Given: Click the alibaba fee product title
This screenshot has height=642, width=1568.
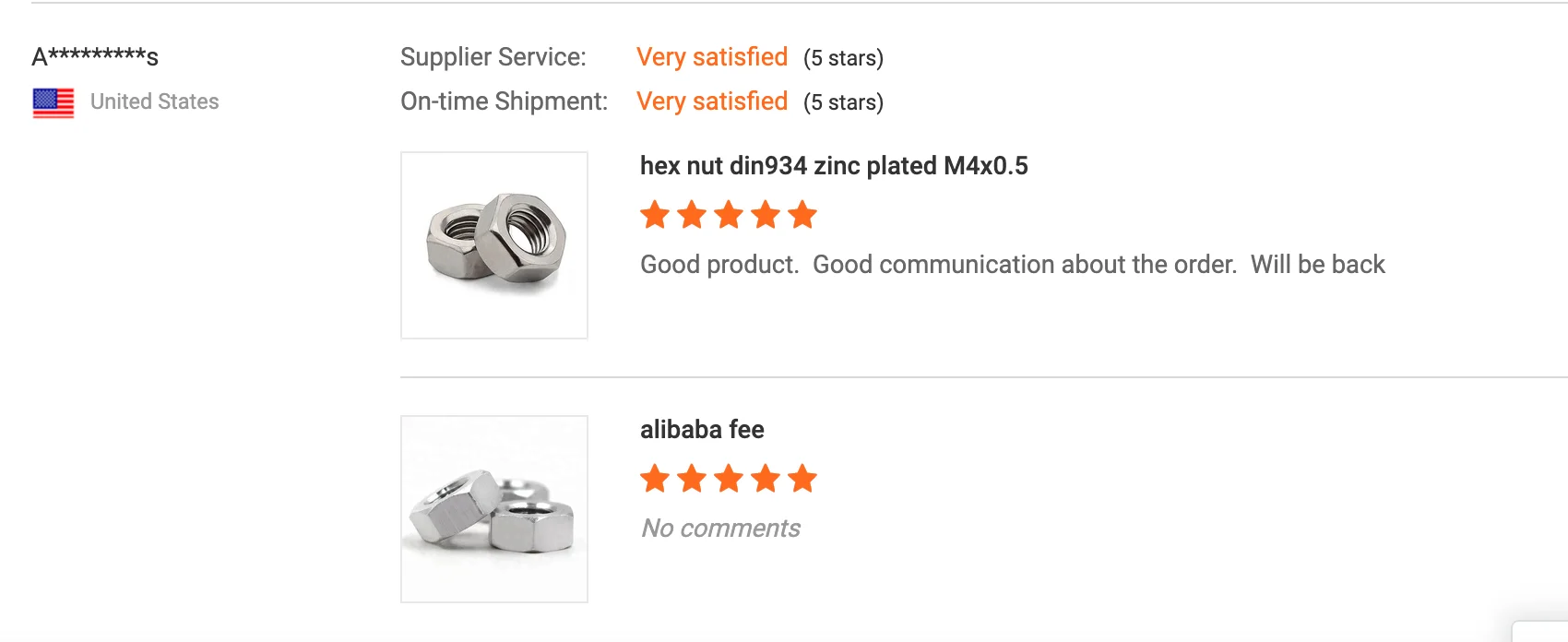Looking at the screenshot, I should tap(702, 430).
